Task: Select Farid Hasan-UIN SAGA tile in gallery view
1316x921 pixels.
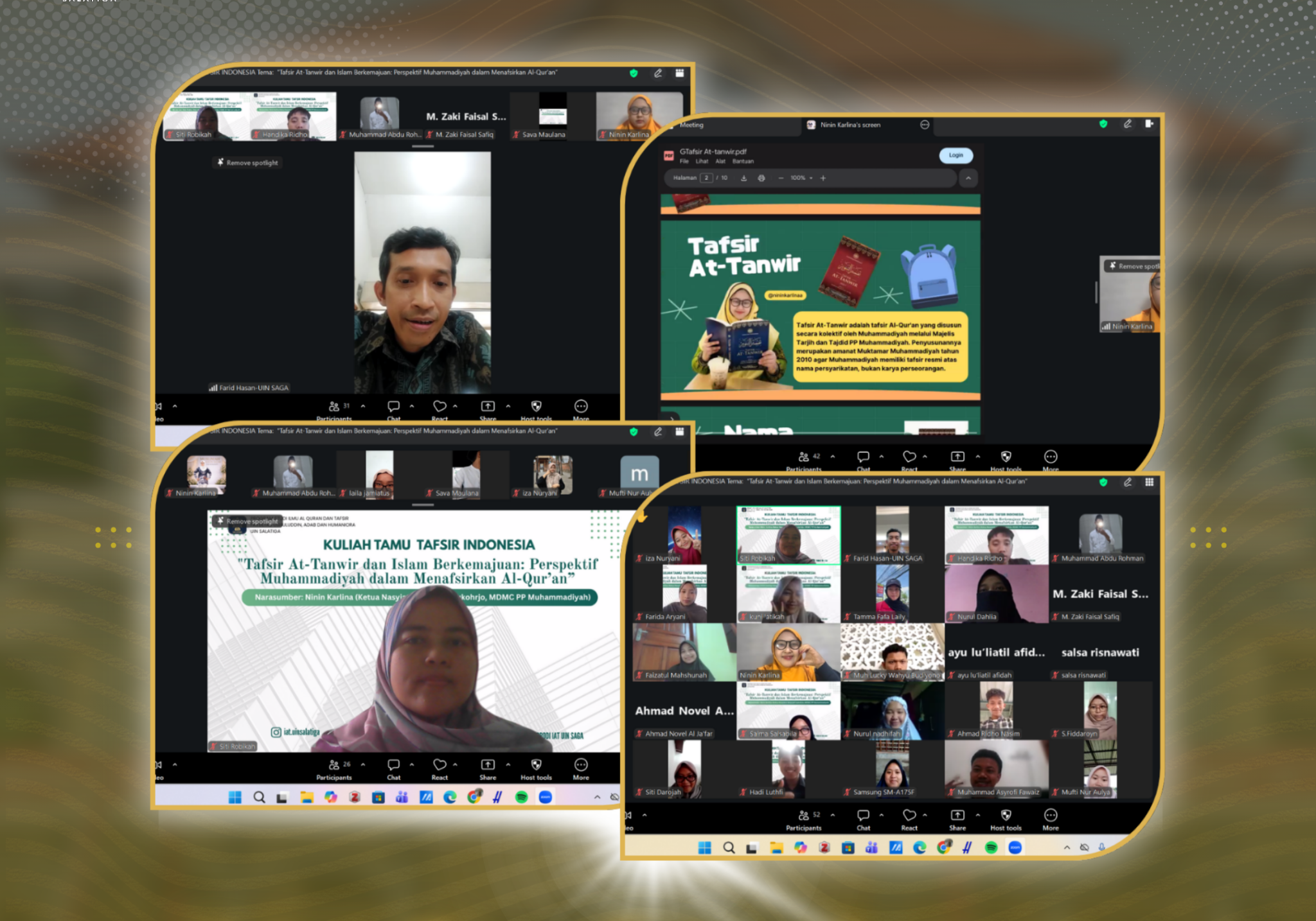Action: point(893,535)
